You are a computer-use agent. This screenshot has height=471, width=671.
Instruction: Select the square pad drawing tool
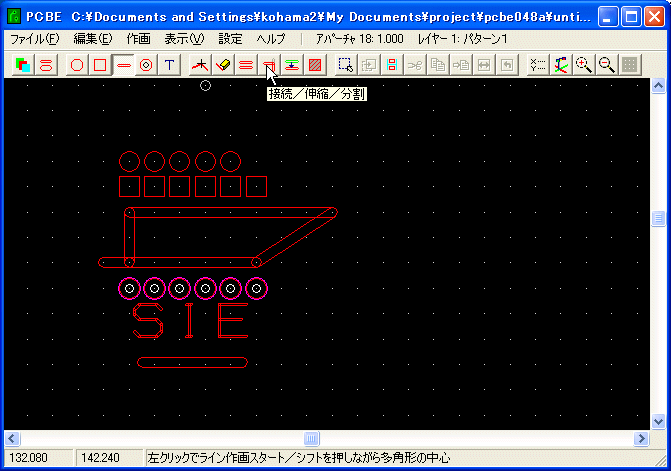[x=100, y=65]
